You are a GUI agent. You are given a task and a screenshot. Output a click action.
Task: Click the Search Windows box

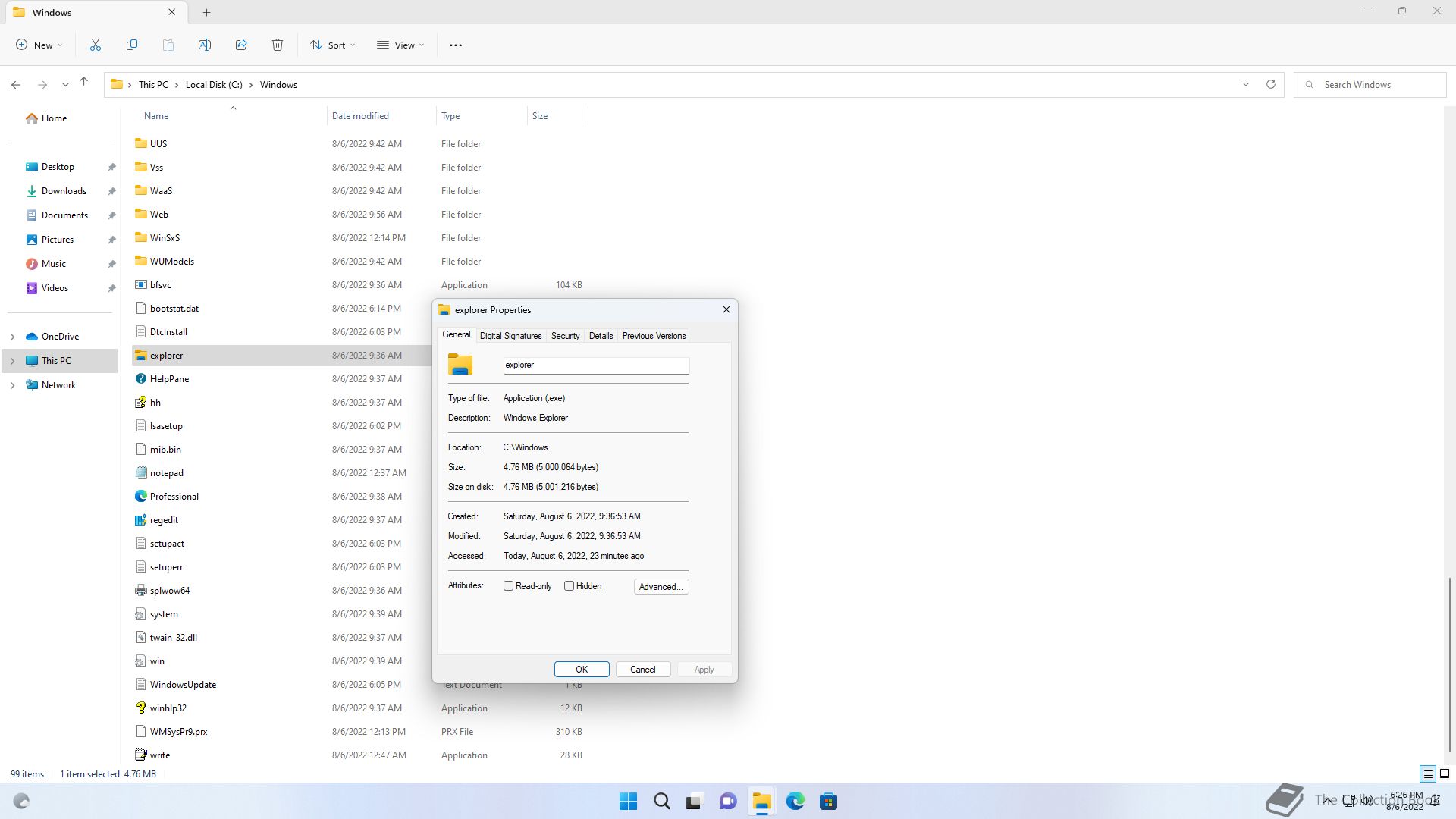point(1370,85)
